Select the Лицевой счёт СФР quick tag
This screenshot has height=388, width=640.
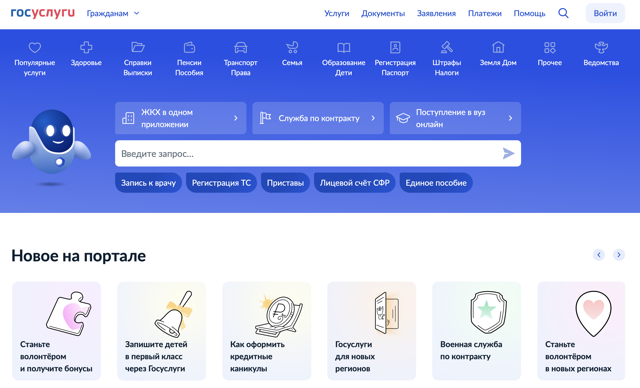[x=354, y=183]
